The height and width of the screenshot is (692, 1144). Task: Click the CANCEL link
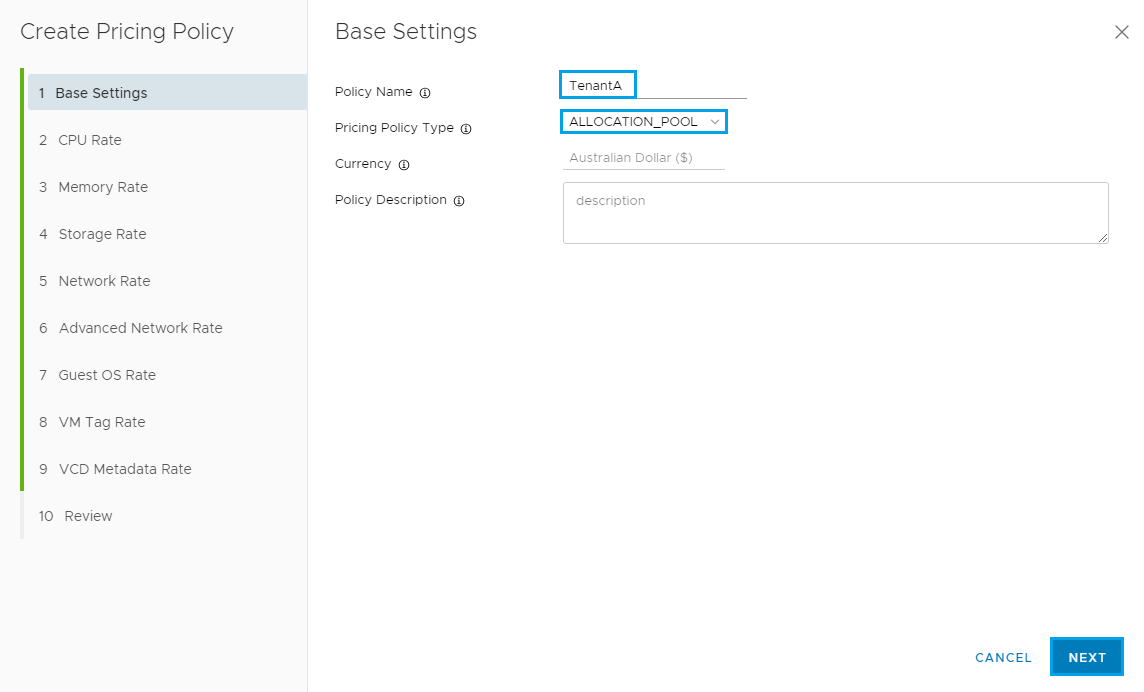(x=1003, y=658)
